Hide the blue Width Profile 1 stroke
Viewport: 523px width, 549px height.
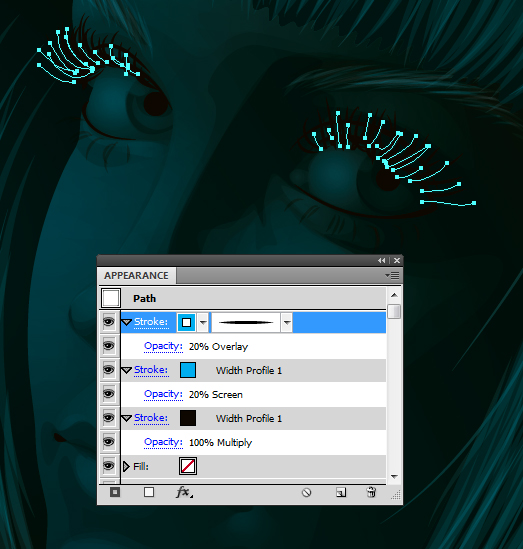point(109,370)
